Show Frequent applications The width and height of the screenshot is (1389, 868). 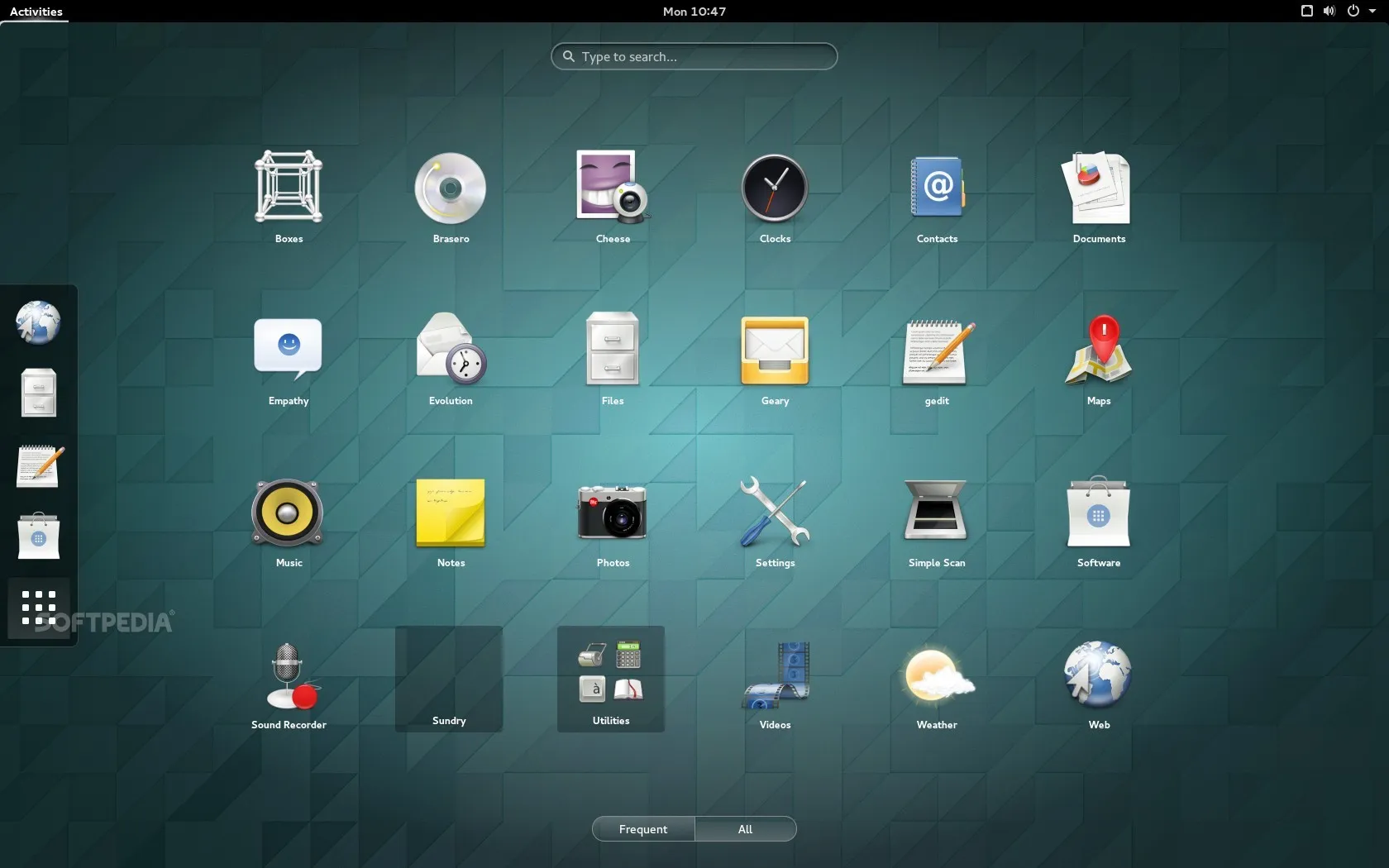(642, 829)
